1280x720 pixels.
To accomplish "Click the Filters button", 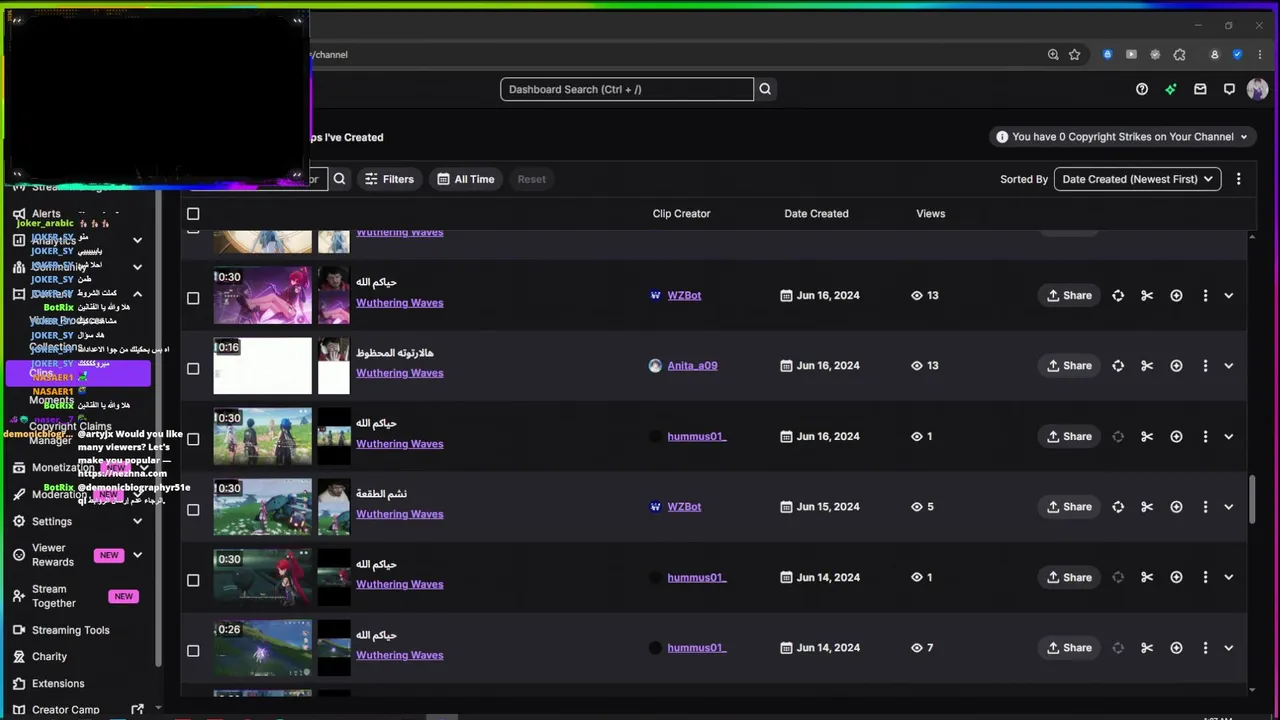I will coord(388,179).
